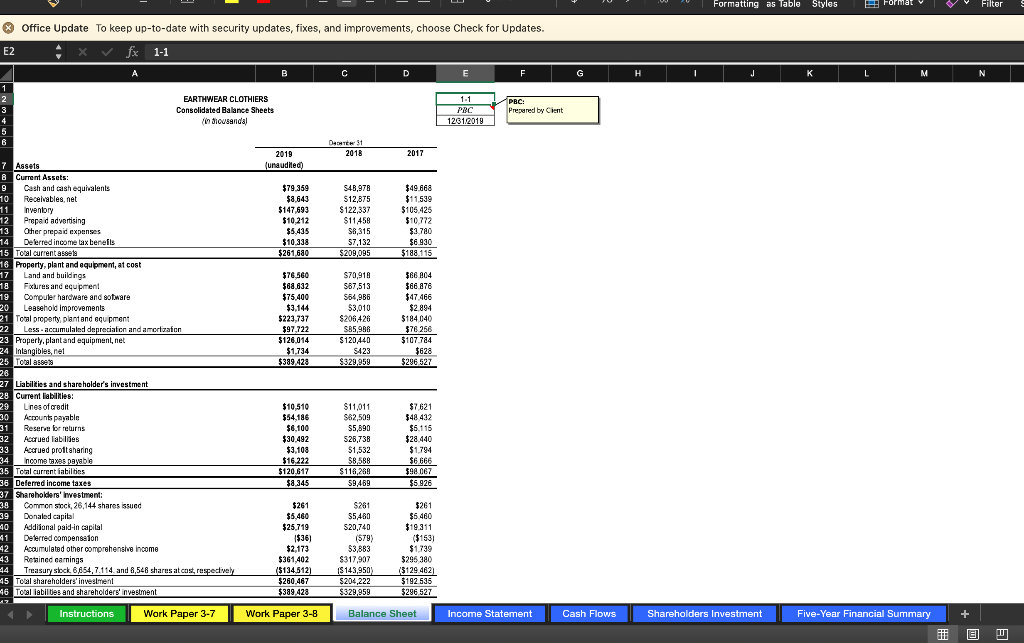Switch to Page Layout view icon
The height and width of the screenshot is (643, 1024).
click(x=972, y=634)
